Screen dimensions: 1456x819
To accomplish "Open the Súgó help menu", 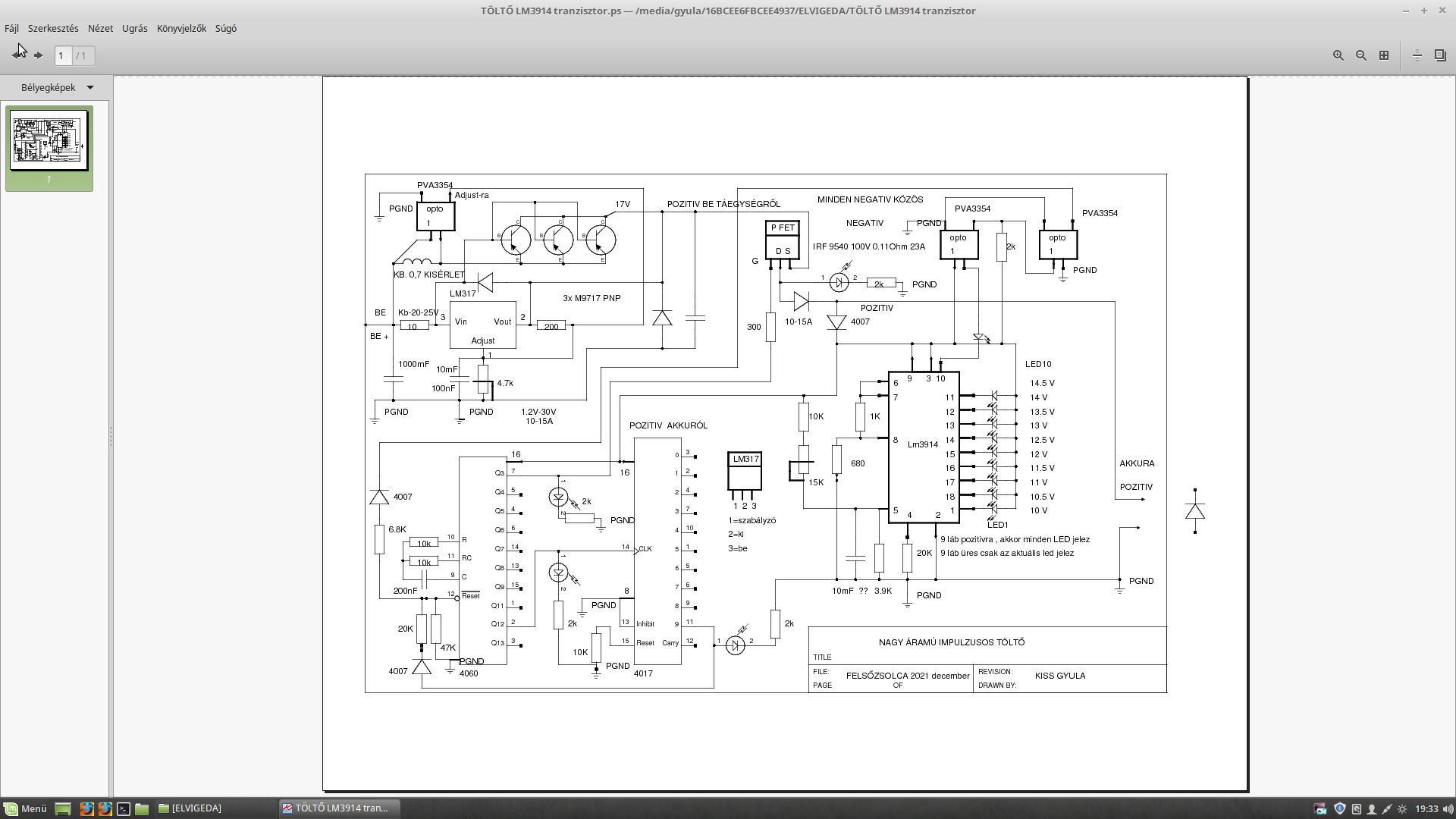I will 226,28.
